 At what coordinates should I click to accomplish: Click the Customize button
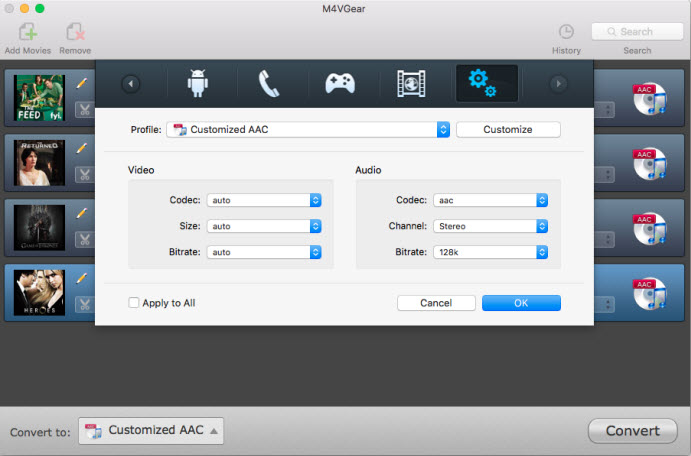click(508, 130)
